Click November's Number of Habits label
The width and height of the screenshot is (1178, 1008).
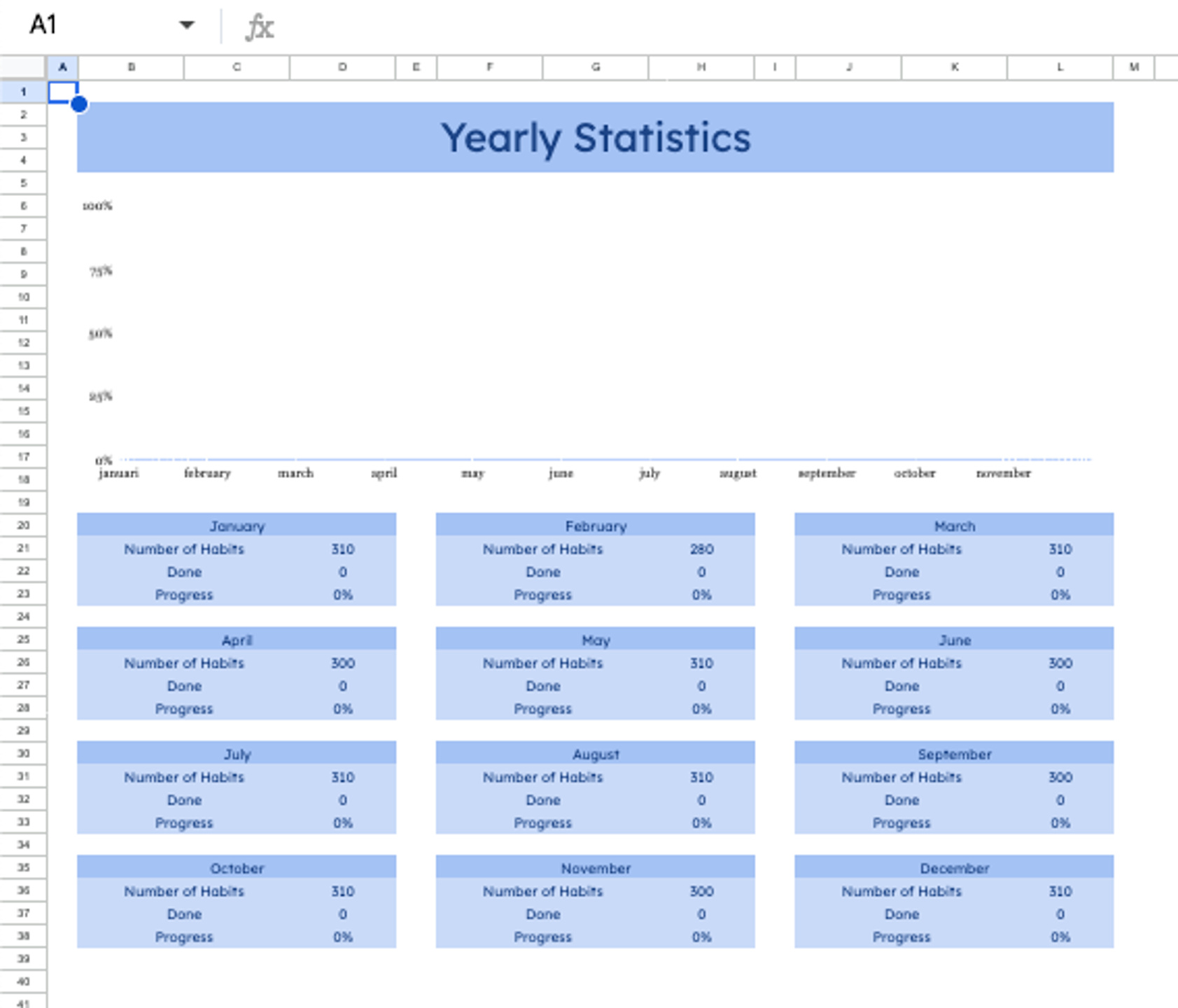[x=542, y=891]
